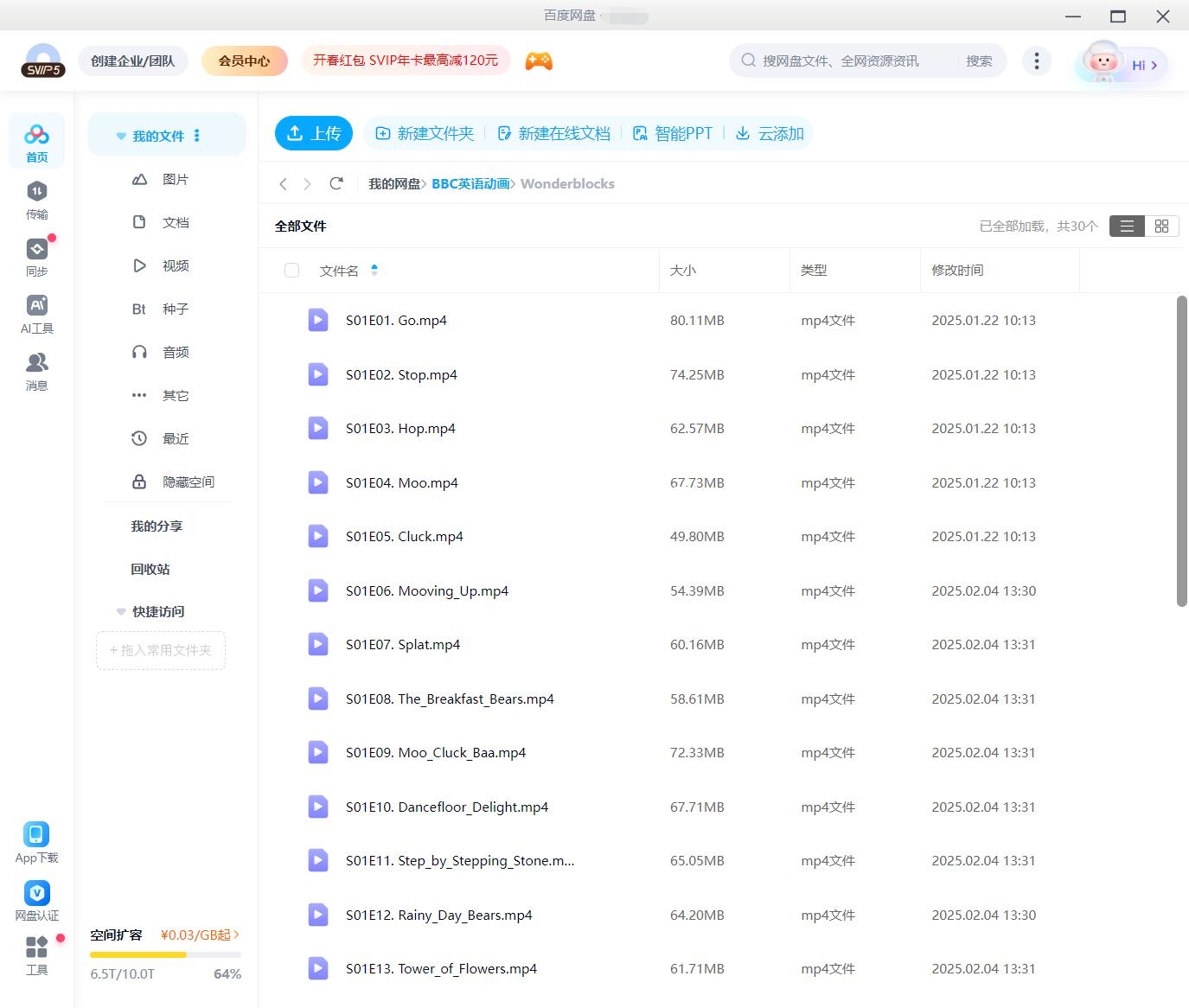The width and height of the screenshot is (1189, 1008).
Task: Switch to grid view mode
Action: 1161,226
